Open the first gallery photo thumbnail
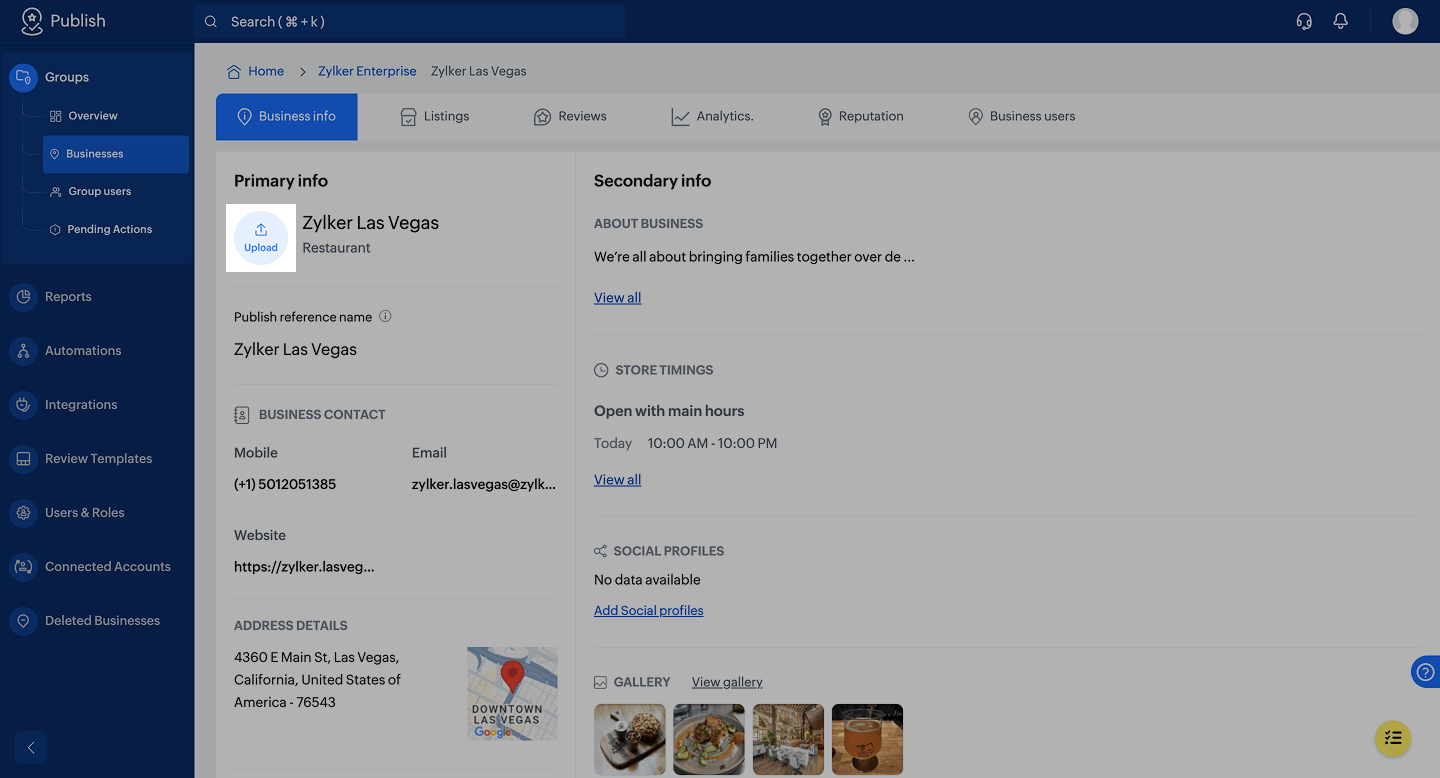This screenshot has width=1440, height=778. (x=630, y=740)
